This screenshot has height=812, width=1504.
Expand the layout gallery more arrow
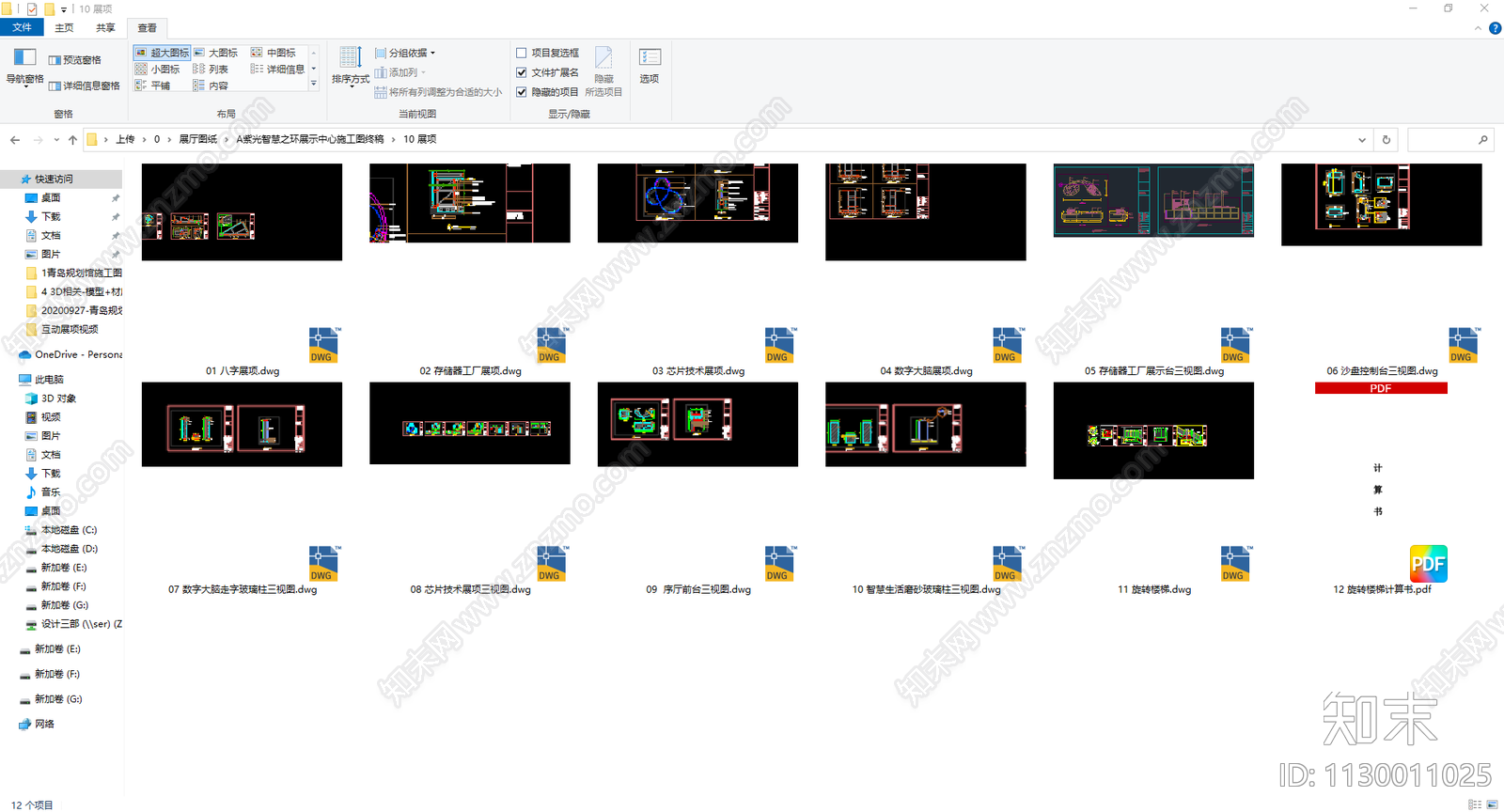coord(314,85)
